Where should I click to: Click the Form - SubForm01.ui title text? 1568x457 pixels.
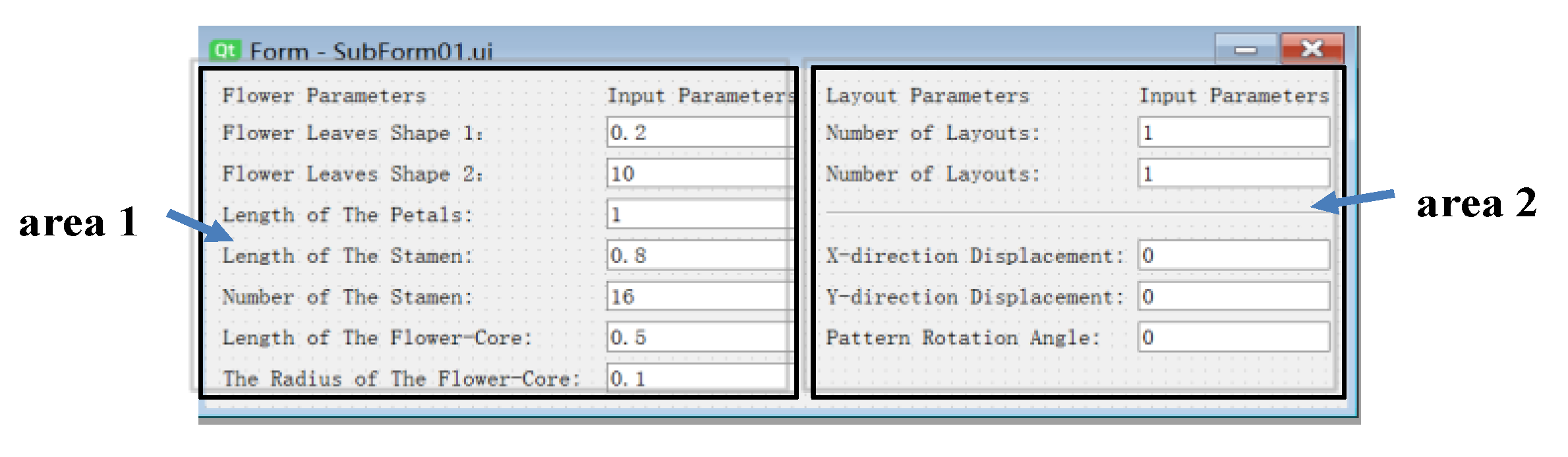click(x=371, y=51)
